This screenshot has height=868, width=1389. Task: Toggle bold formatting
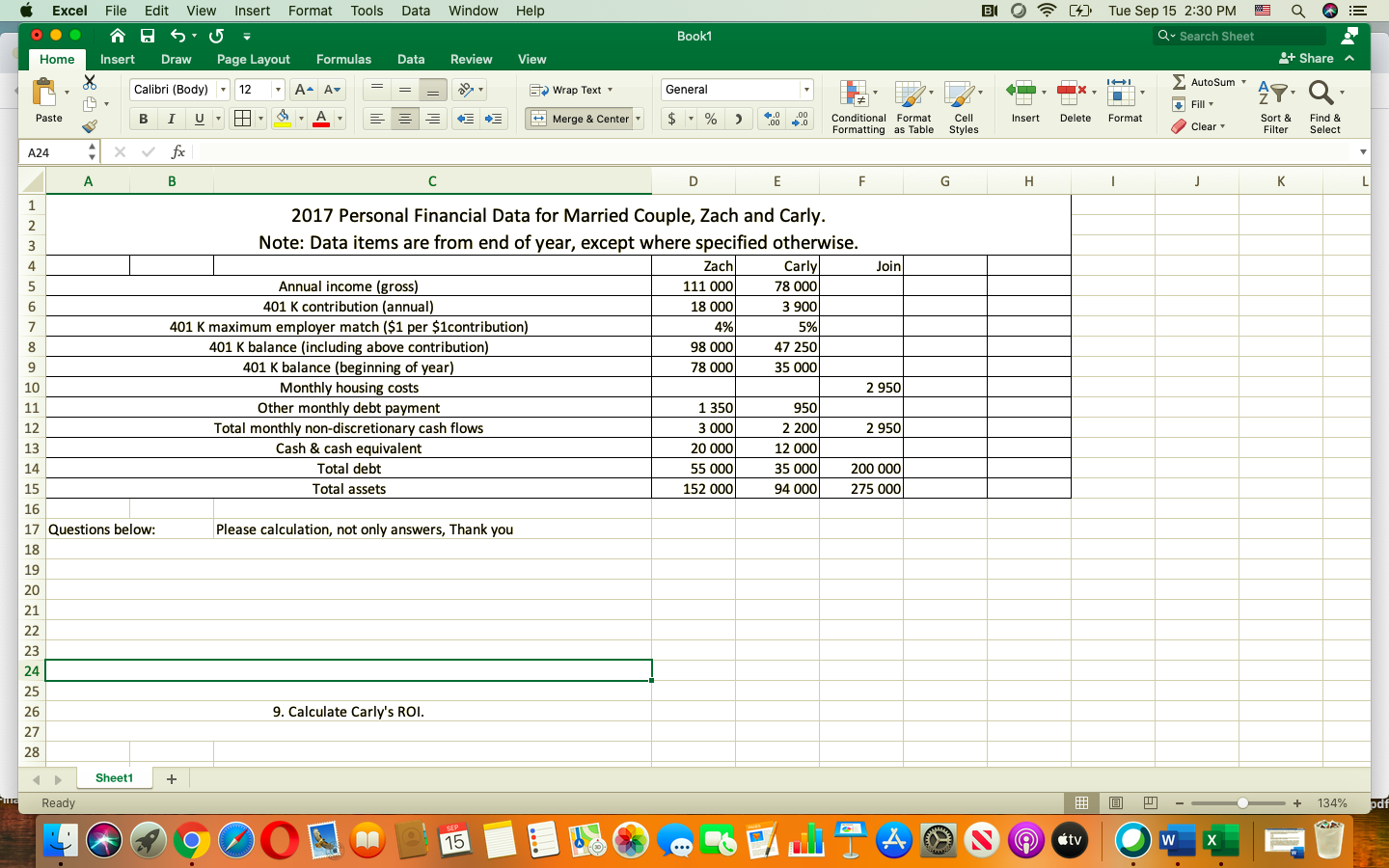click(x=143, y=119)
